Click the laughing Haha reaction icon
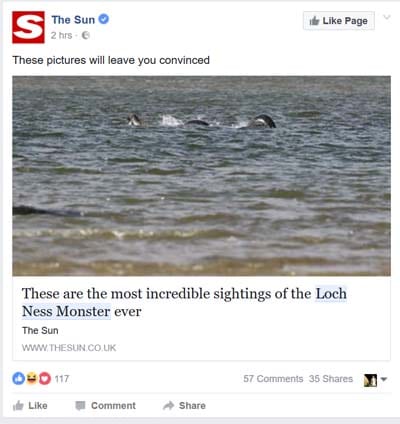The image size is (400, 424). pyautogui.click(x=32, y=378)
